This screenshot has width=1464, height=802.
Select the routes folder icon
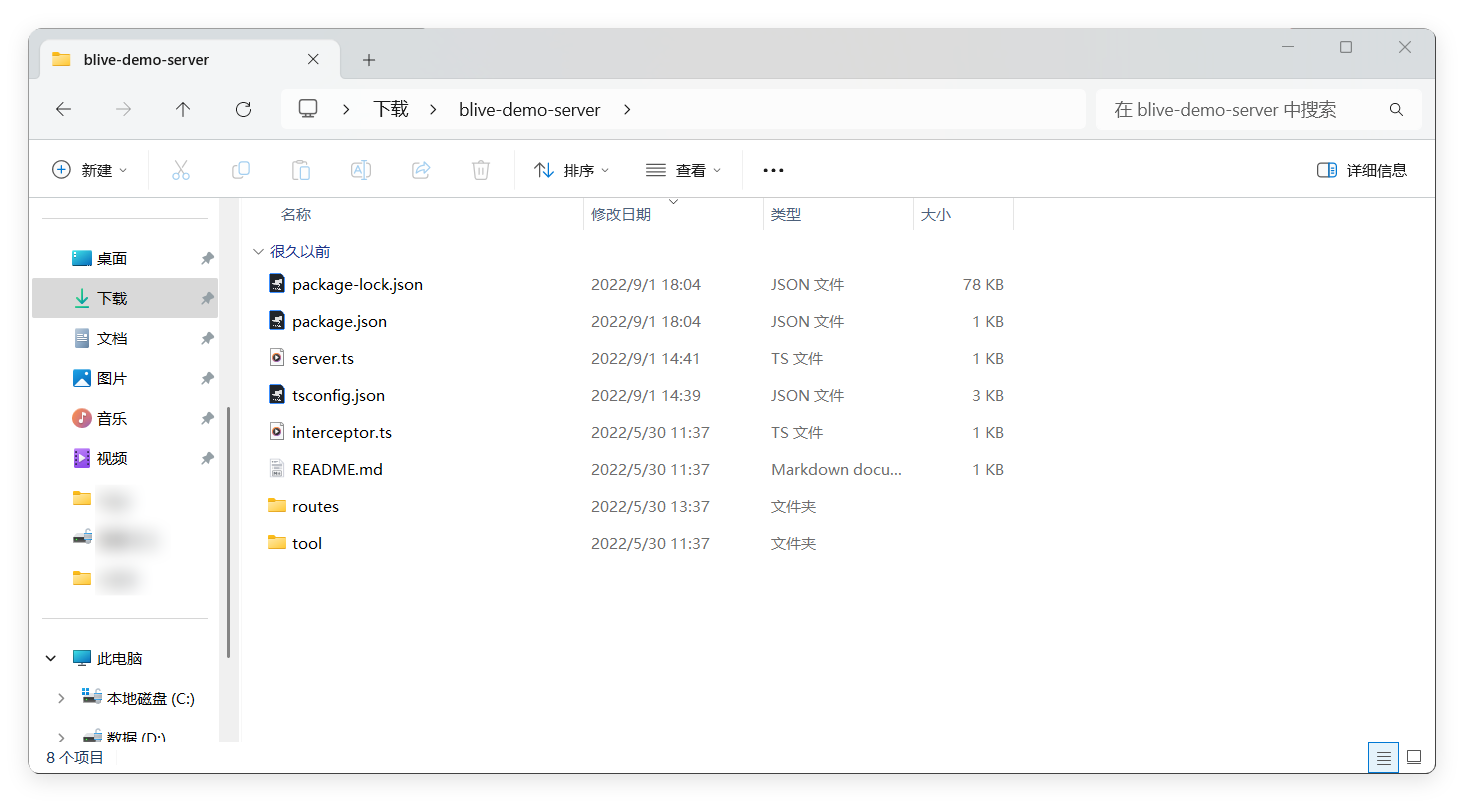coord(277,506)
